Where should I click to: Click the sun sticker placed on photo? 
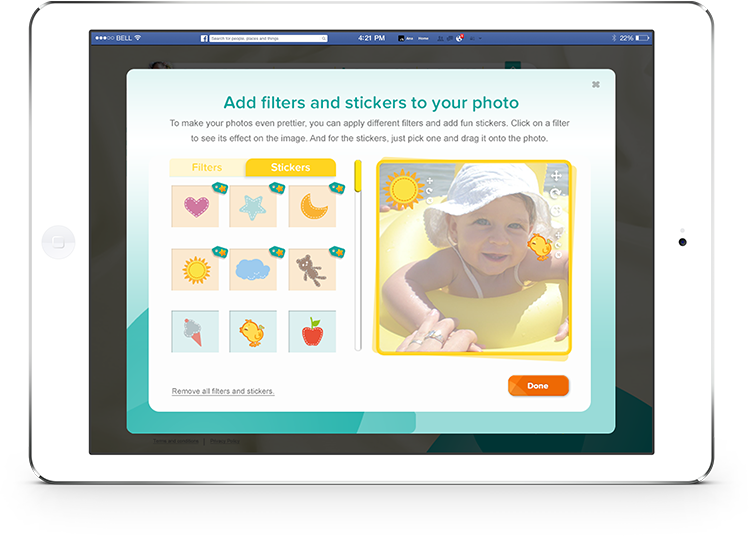pyautogui.click(x=403, y=189)
